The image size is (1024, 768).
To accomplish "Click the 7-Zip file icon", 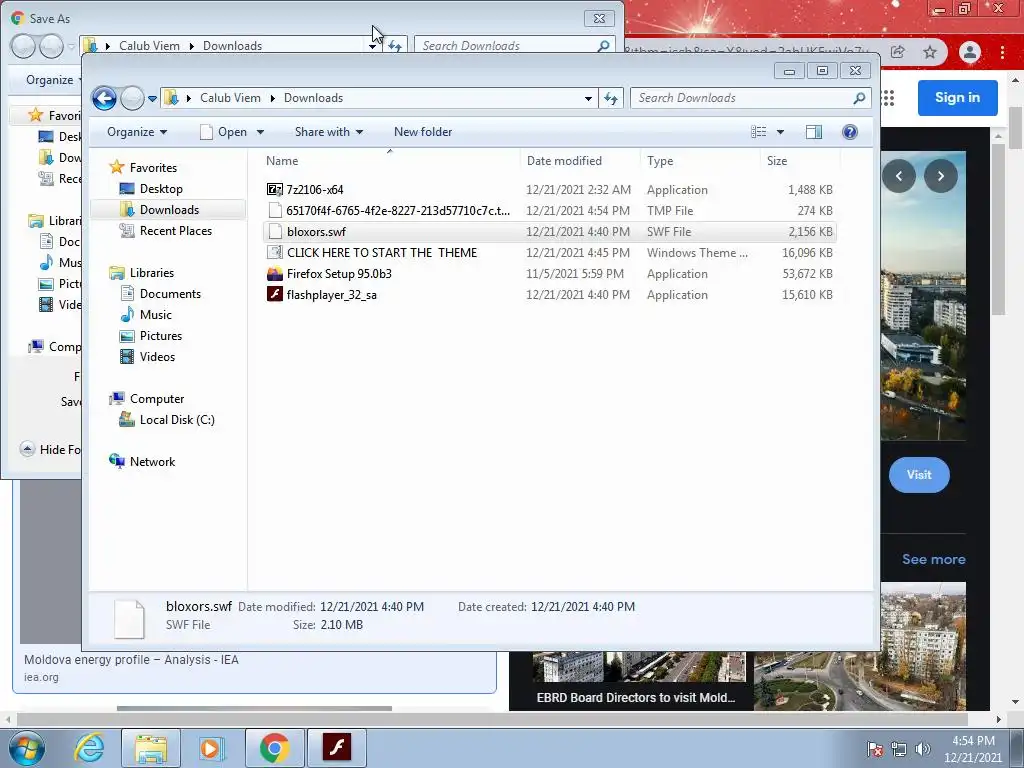I will click(275, 190).
